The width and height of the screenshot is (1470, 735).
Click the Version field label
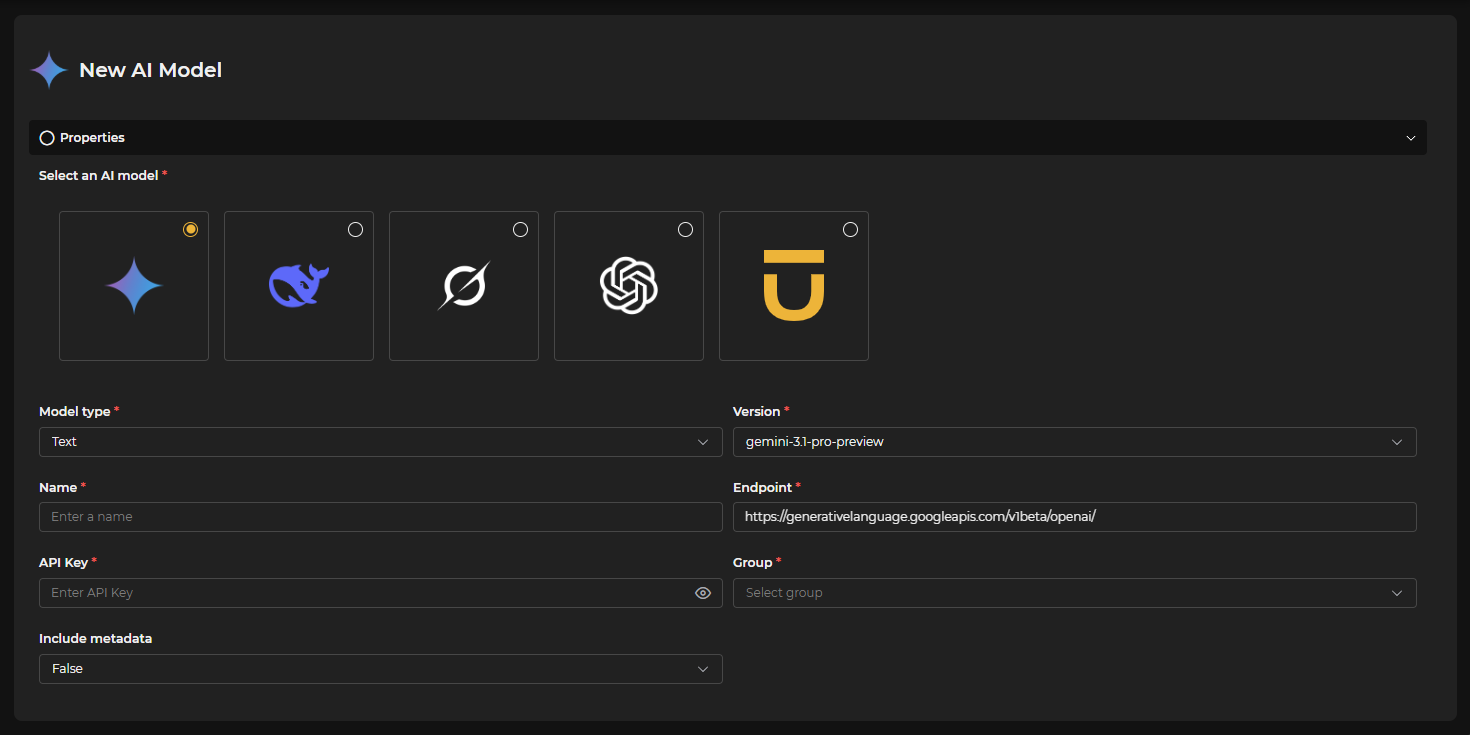(756, 412)
